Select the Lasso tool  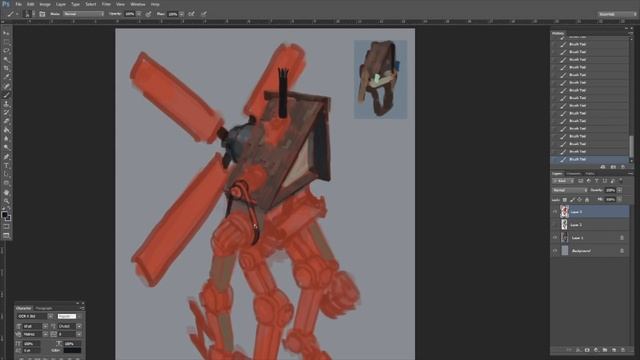click(6, 51)
